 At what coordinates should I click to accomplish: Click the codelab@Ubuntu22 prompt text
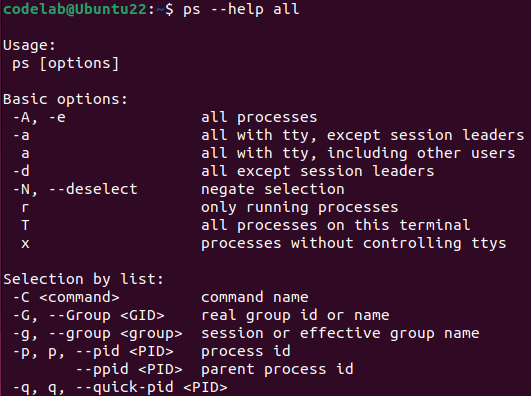[75, 8]
